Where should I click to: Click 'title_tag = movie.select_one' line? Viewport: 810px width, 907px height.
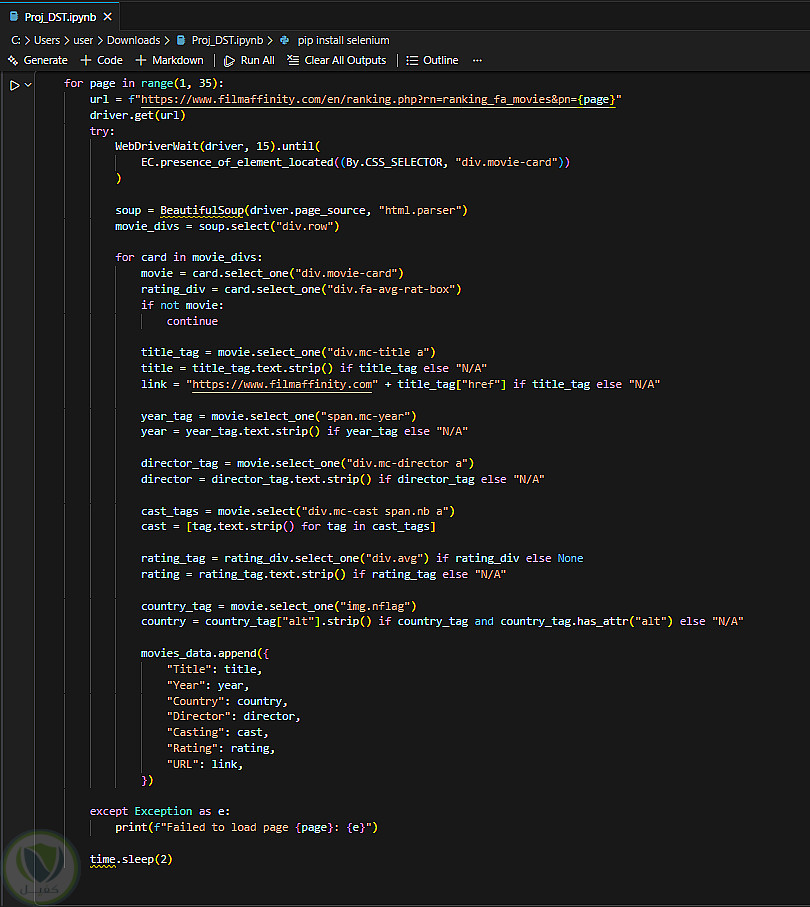tap(288, 352)
